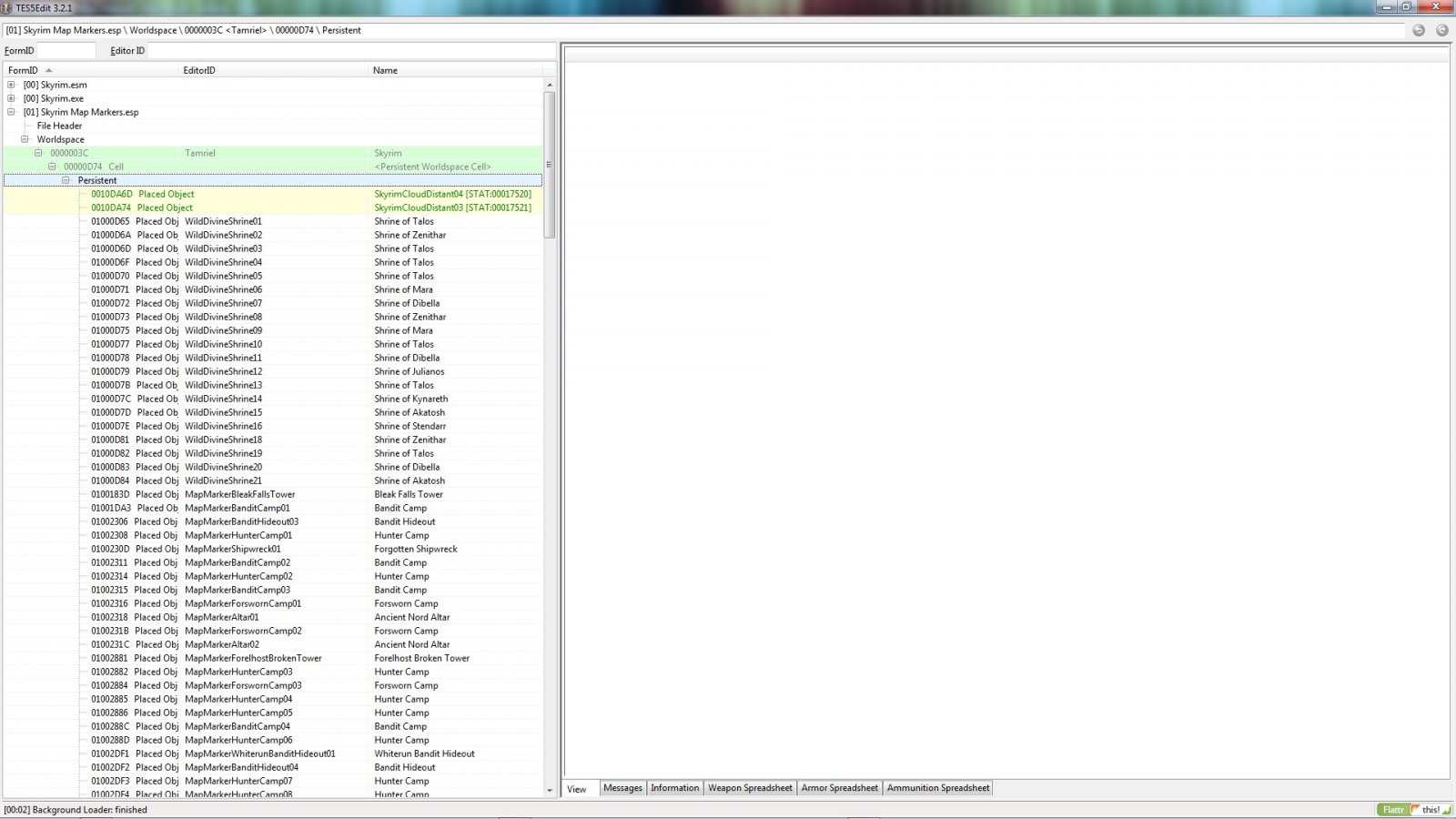
Task: Click the Editor ID search input field
Action: click(350, 51)
